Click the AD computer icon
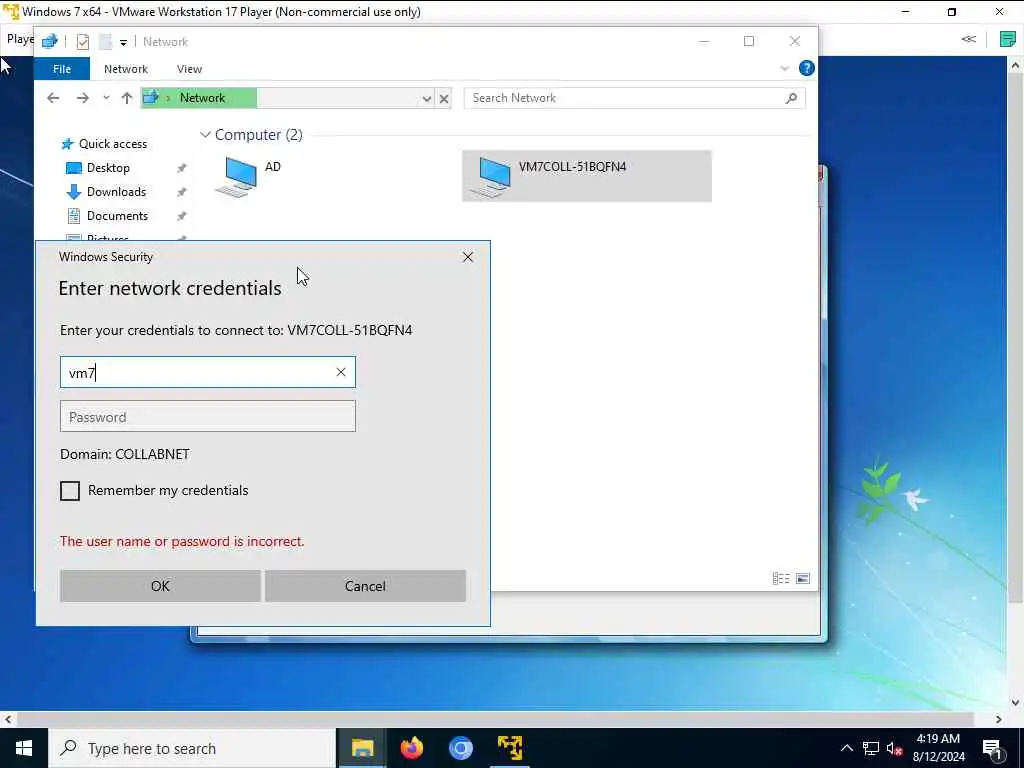The width and height of the screenshot is (1024, 768). (x=236, y=176)
